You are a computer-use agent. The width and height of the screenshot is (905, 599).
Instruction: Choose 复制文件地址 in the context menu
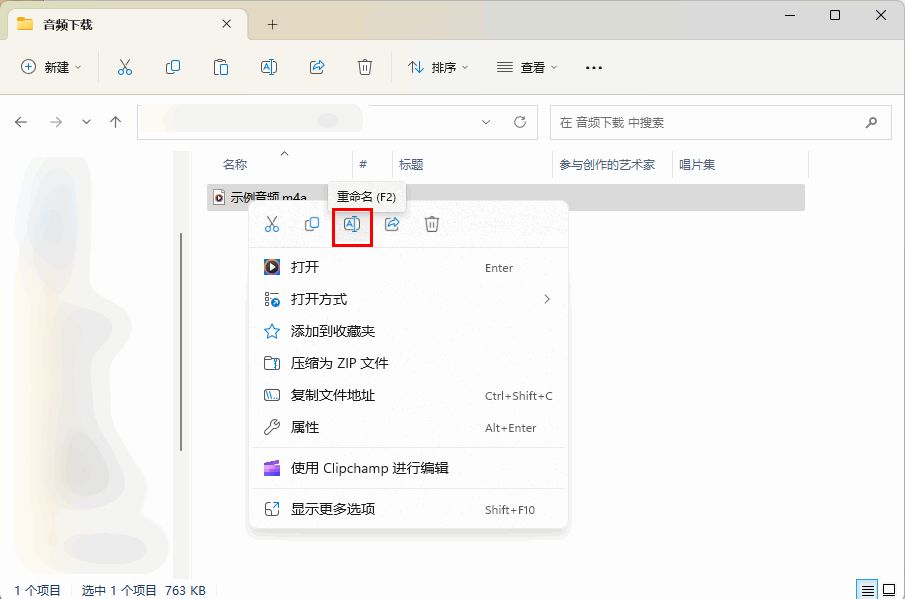pyautogui.click(x=407, y=395)
